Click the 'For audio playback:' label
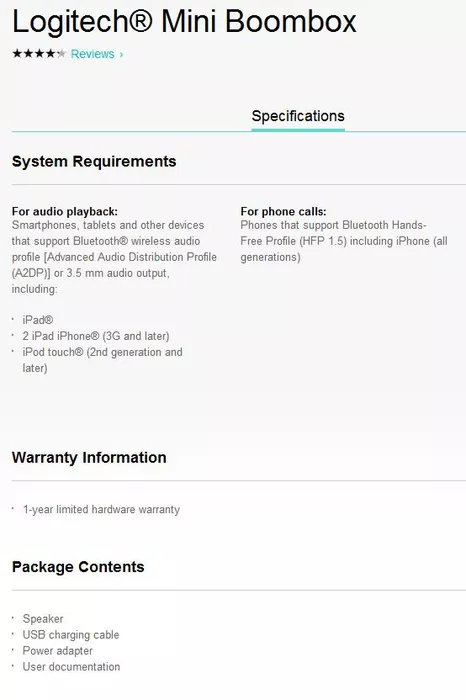 65,211
